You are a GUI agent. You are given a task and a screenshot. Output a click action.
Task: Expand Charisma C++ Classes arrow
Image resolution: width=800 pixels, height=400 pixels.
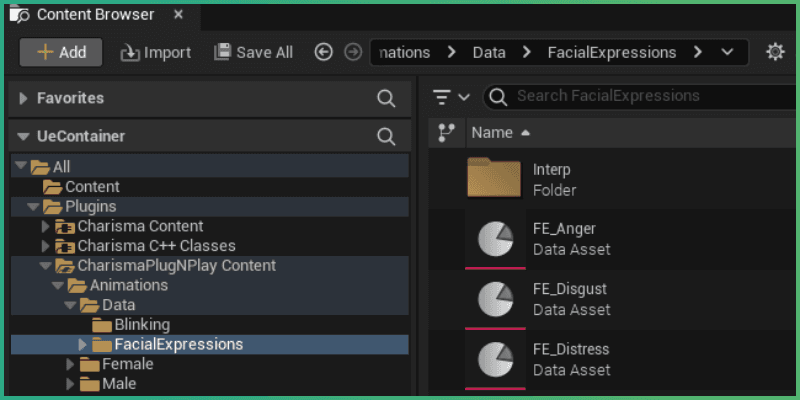pyautogui.click(x=45, y=246)
